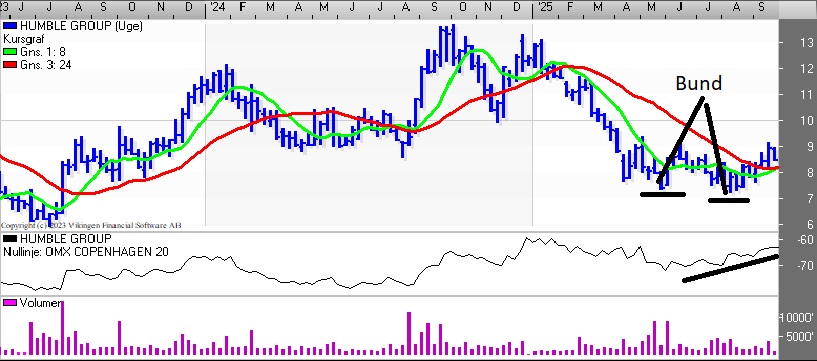The width and height of the screenshot is (817, 361).
Task: Select the '24 year marker on timeline
Action: [217, 7]
